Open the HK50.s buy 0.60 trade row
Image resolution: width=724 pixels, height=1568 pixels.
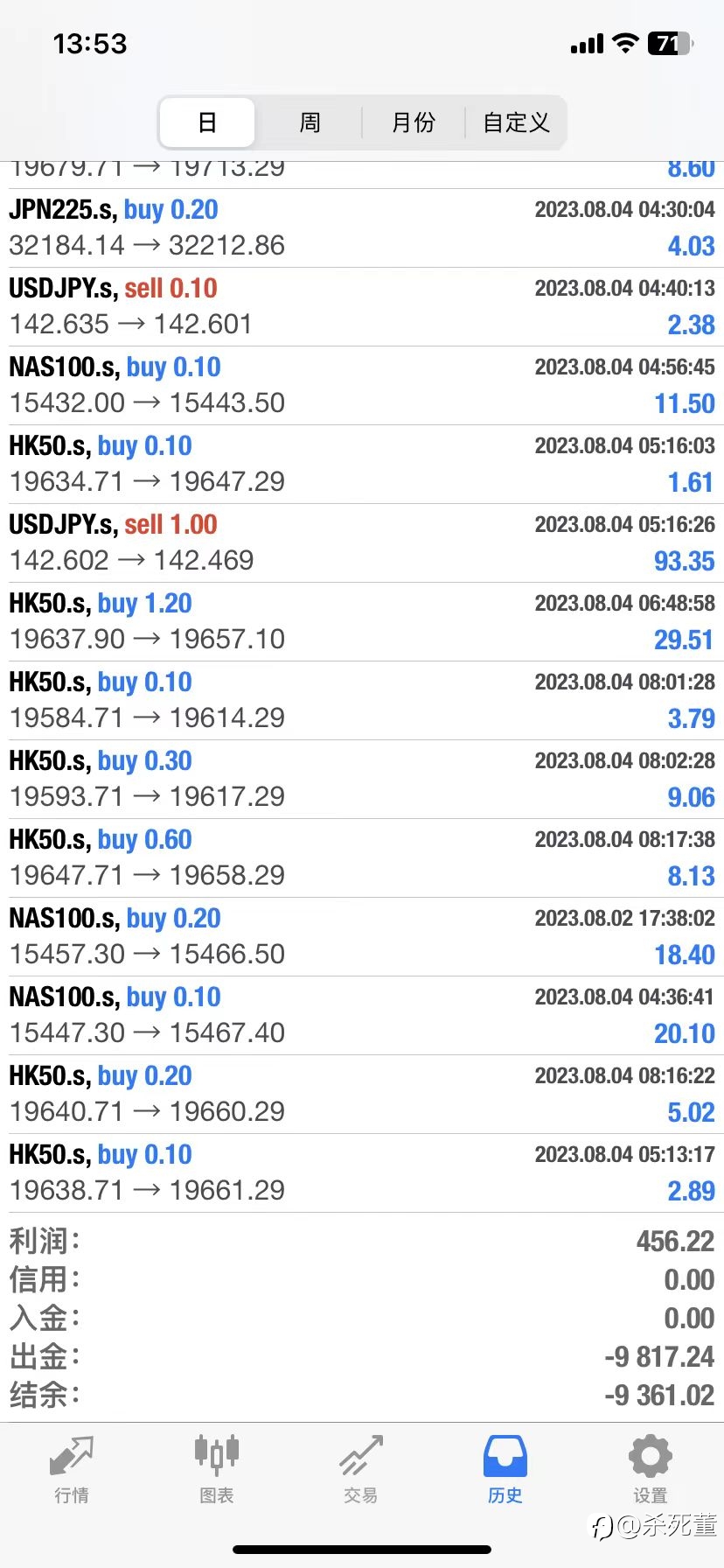(x=362, y=858)
